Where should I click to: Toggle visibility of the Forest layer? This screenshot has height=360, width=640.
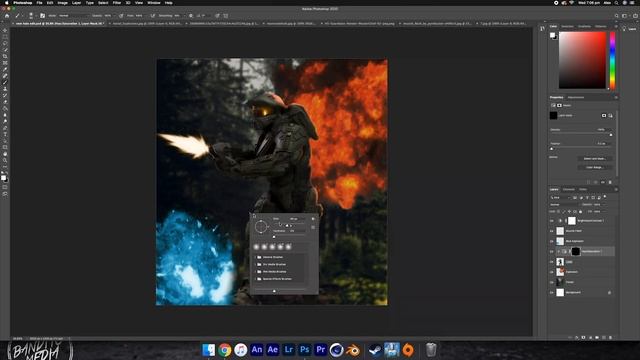click(552, 282)
